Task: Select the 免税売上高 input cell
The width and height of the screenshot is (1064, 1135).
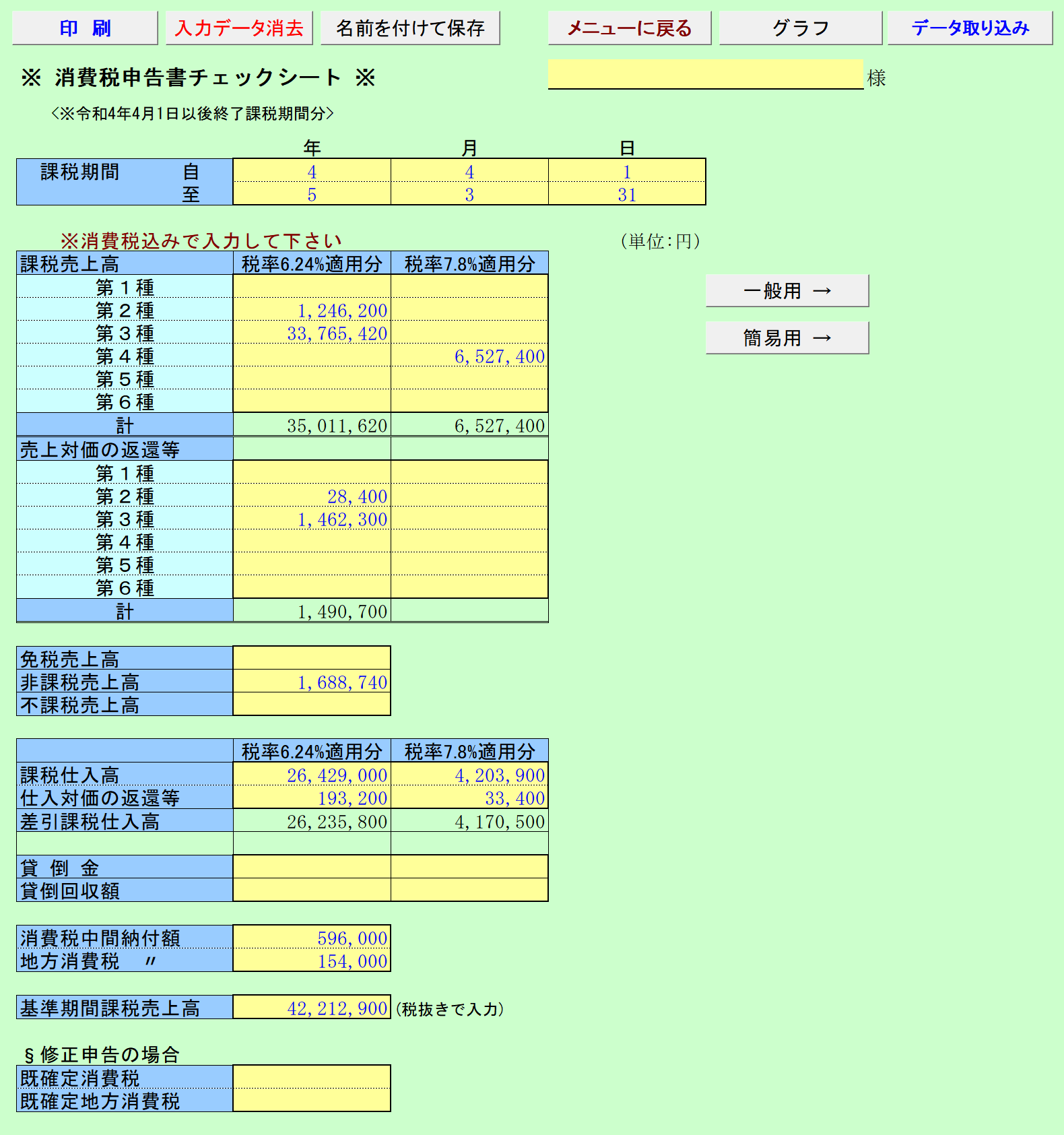Action: (x=312, y=658)
